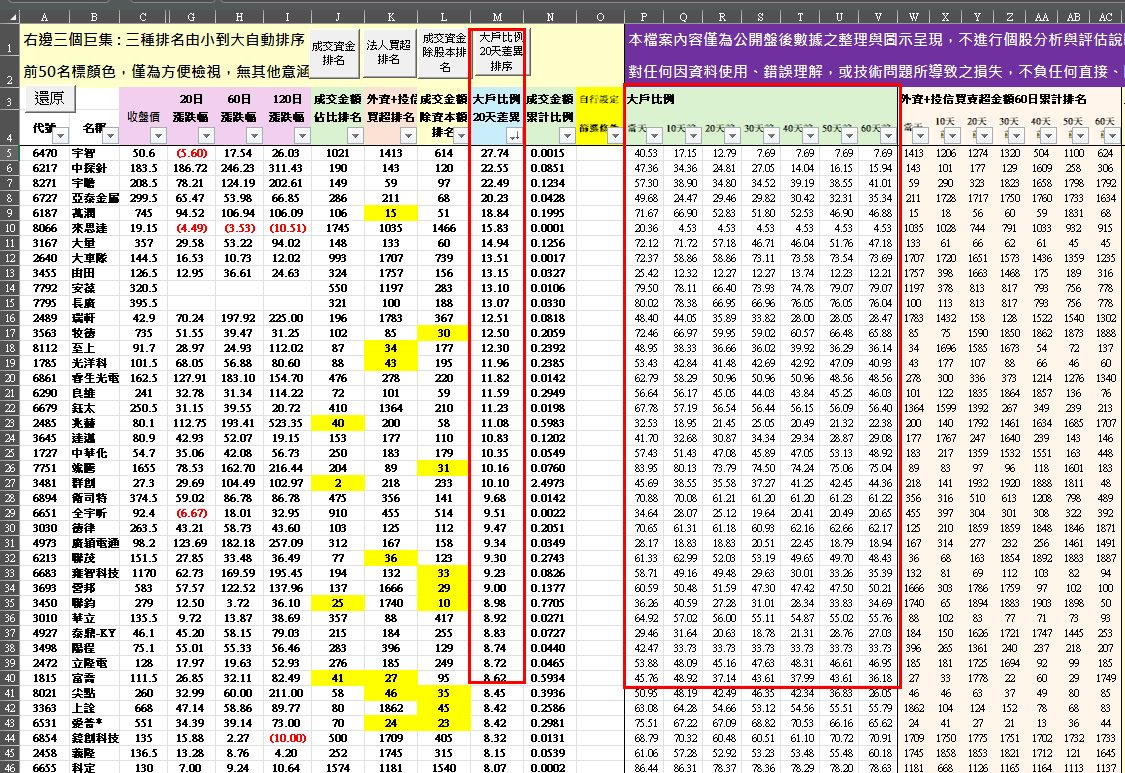The width and height of the screenshot is (1125, 773).
Task: Click stock code cell 6470
Action: [44, 153]
